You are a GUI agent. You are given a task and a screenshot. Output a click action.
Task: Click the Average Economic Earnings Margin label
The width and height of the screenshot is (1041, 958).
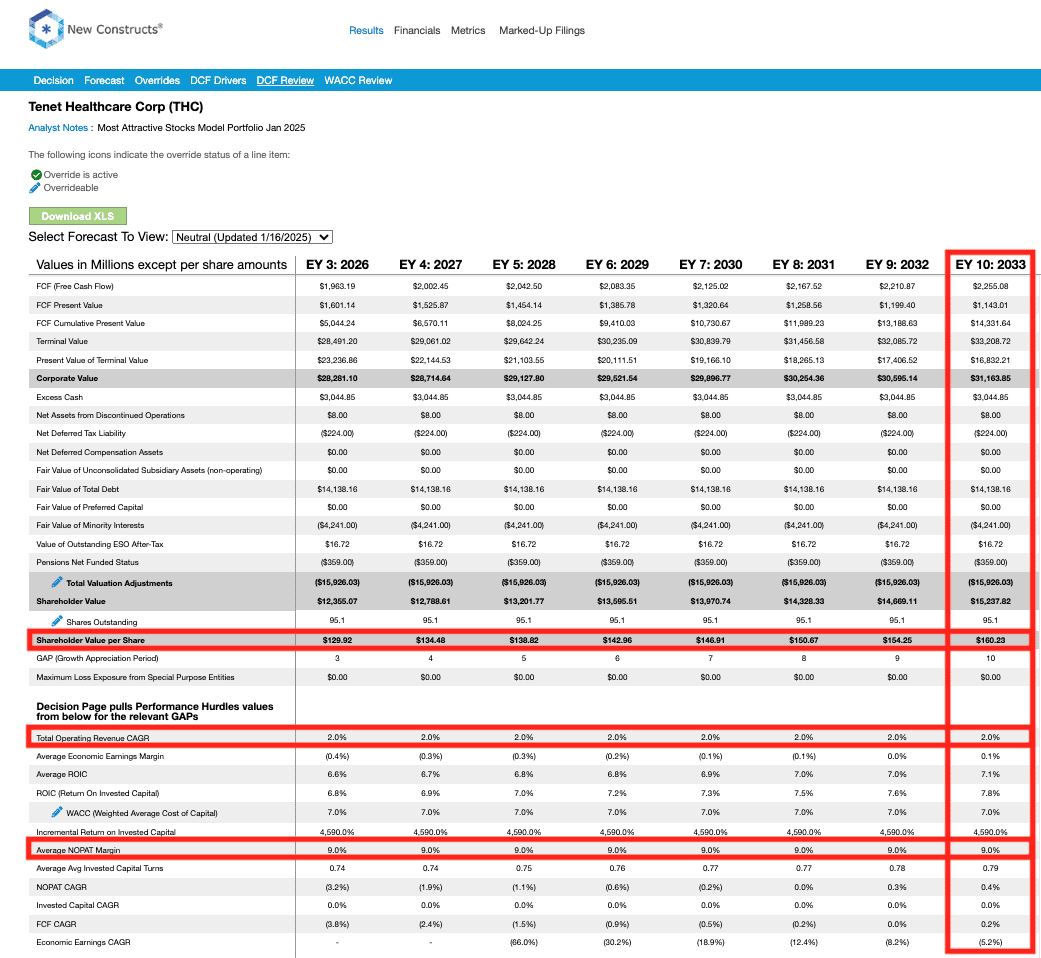(100, 756)
